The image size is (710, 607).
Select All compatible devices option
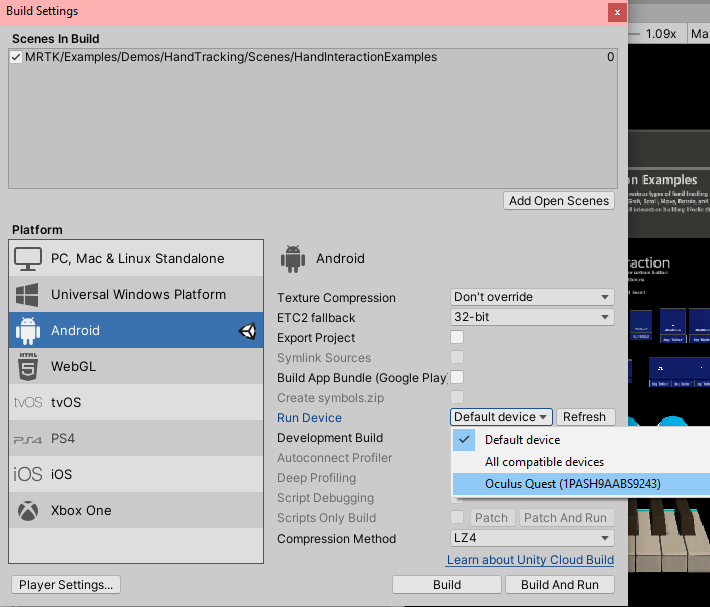click(544, 462)
